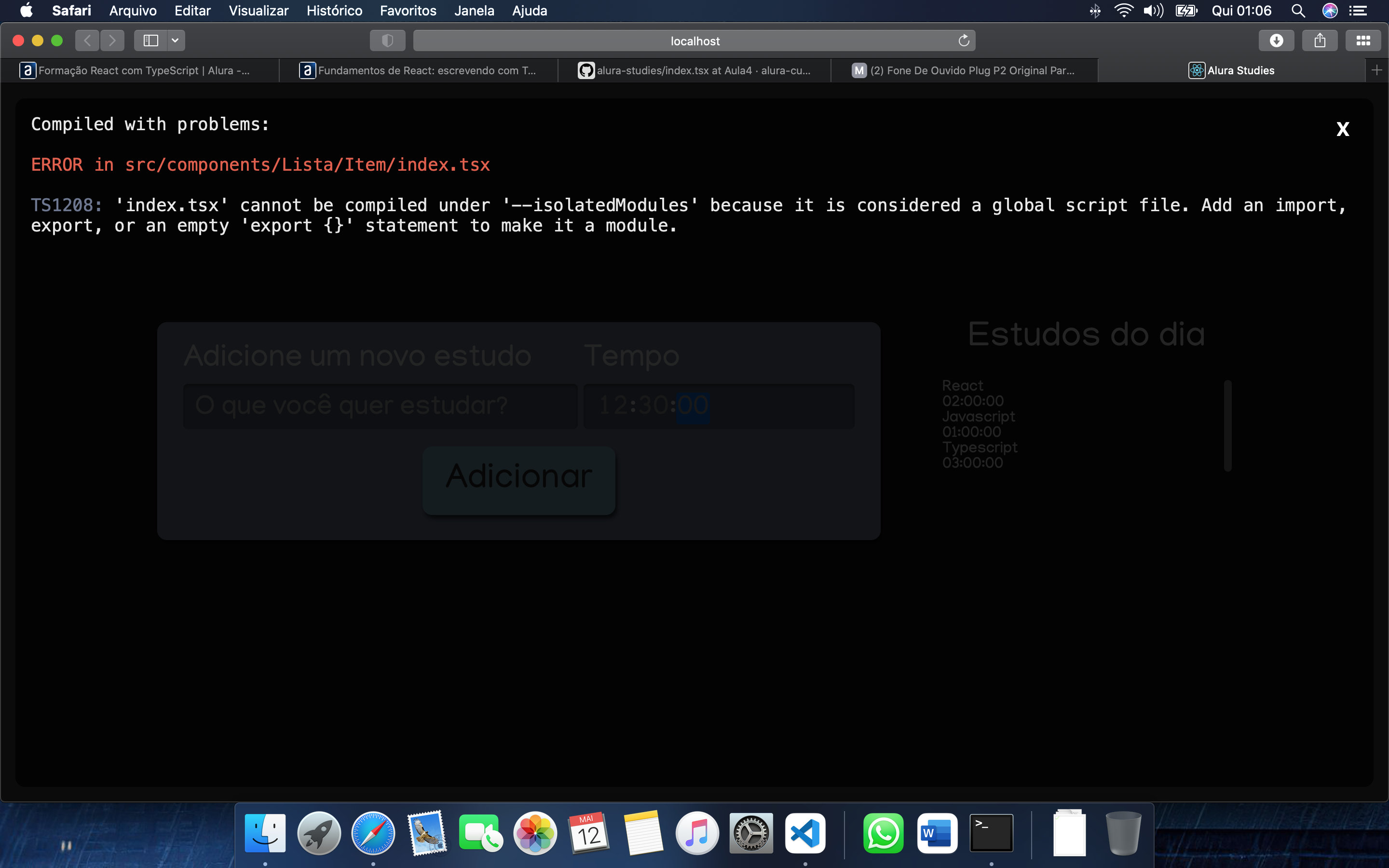This screenshot has width=1389, height=868.
Task: Open the Mail stamp icon in Dock
Action: click(x=427, y=833)
